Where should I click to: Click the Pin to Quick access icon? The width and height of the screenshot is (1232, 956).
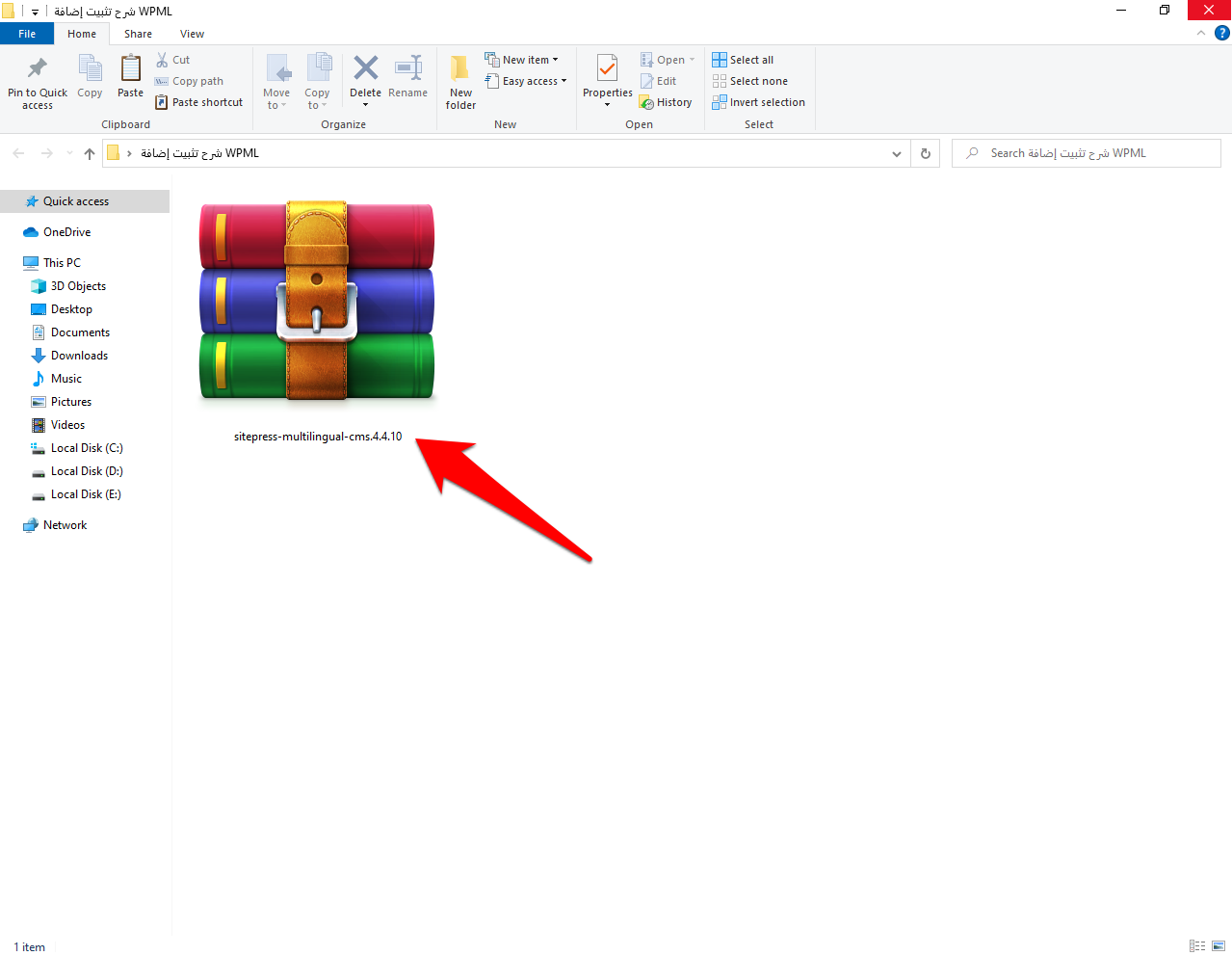click(x=38, y=69)
